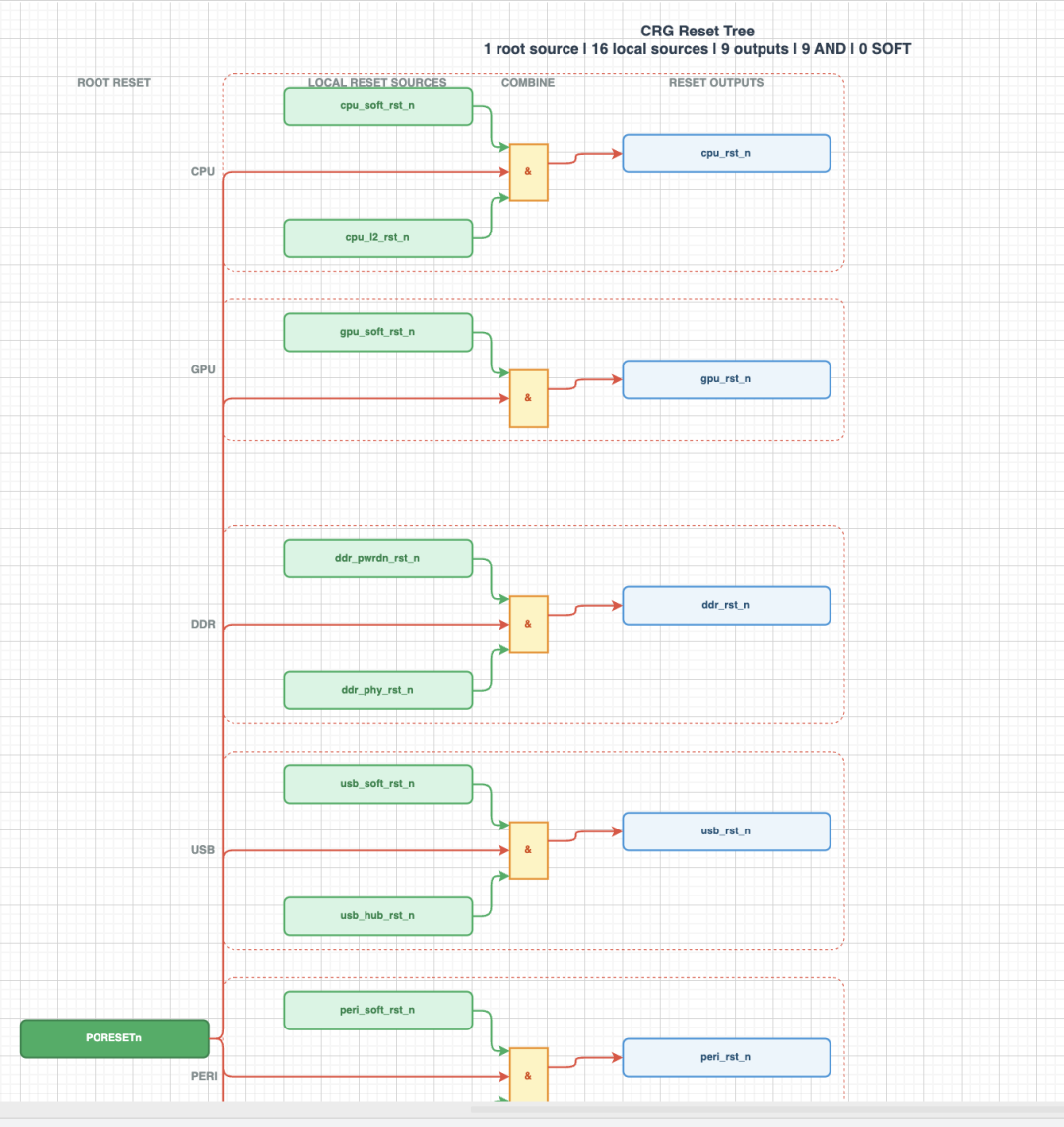
Task: Select the CPU AND gate symbol
Action: (x=528, y=172)
